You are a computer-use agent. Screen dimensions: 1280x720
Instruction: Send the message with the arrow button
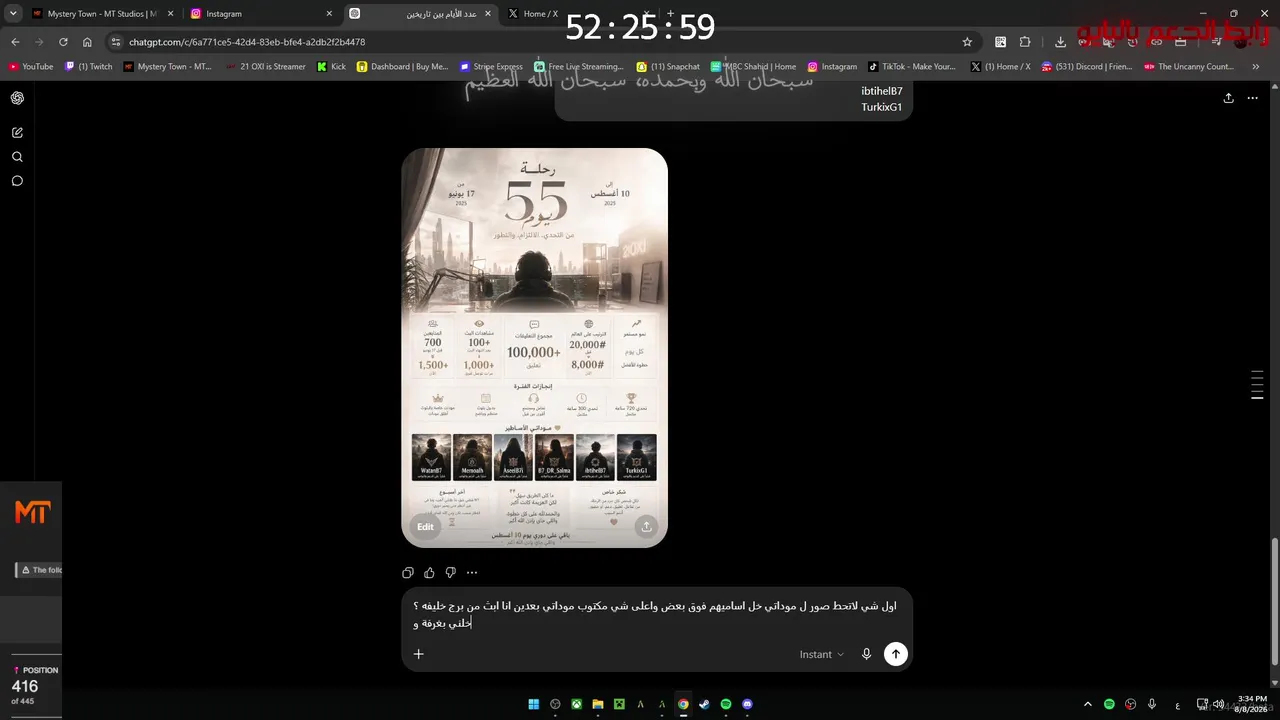[x=895, y=654]
